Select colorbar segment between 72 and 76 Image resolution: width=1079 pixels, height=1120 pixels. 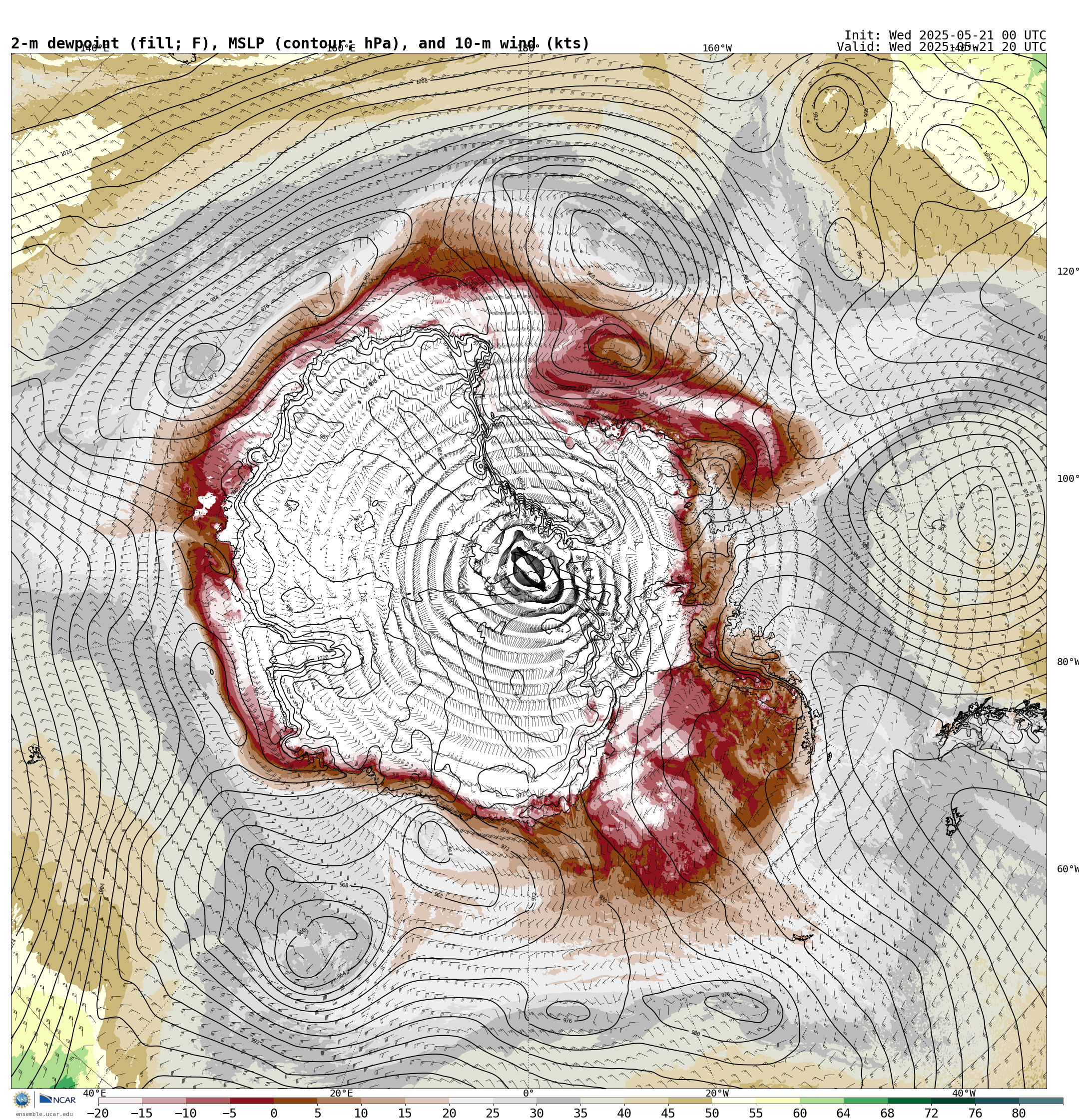(953, 1101)
